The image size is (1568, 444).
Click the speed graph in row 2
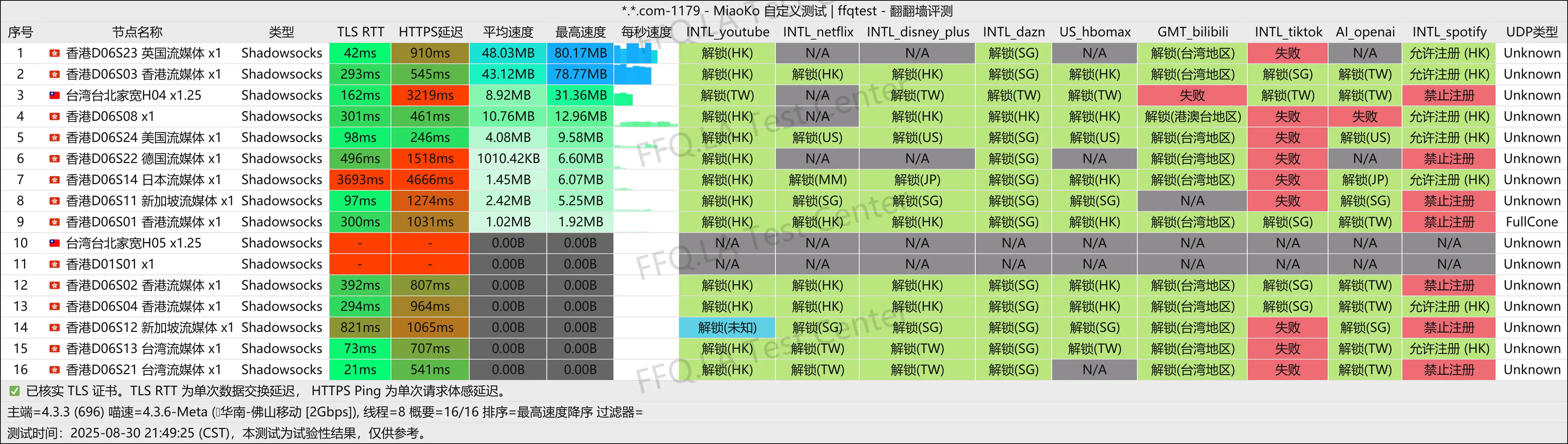[633, 75]
